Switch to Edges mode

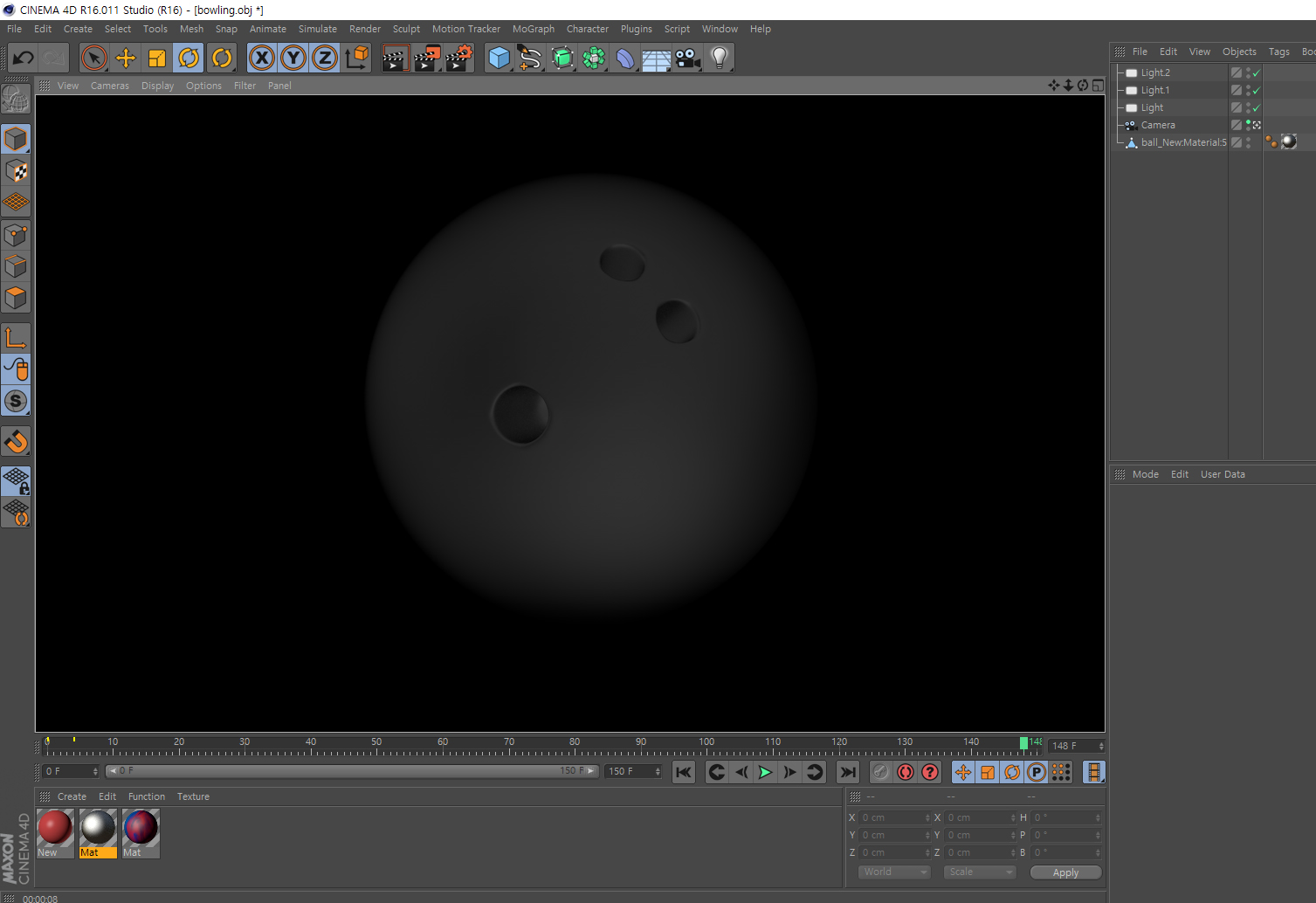16,265
